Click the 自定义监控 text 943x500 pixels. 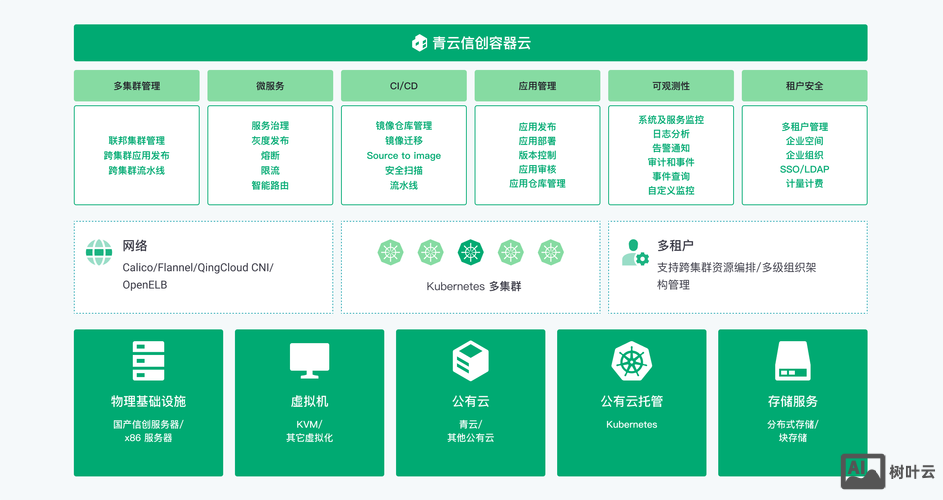click(671, 190)
